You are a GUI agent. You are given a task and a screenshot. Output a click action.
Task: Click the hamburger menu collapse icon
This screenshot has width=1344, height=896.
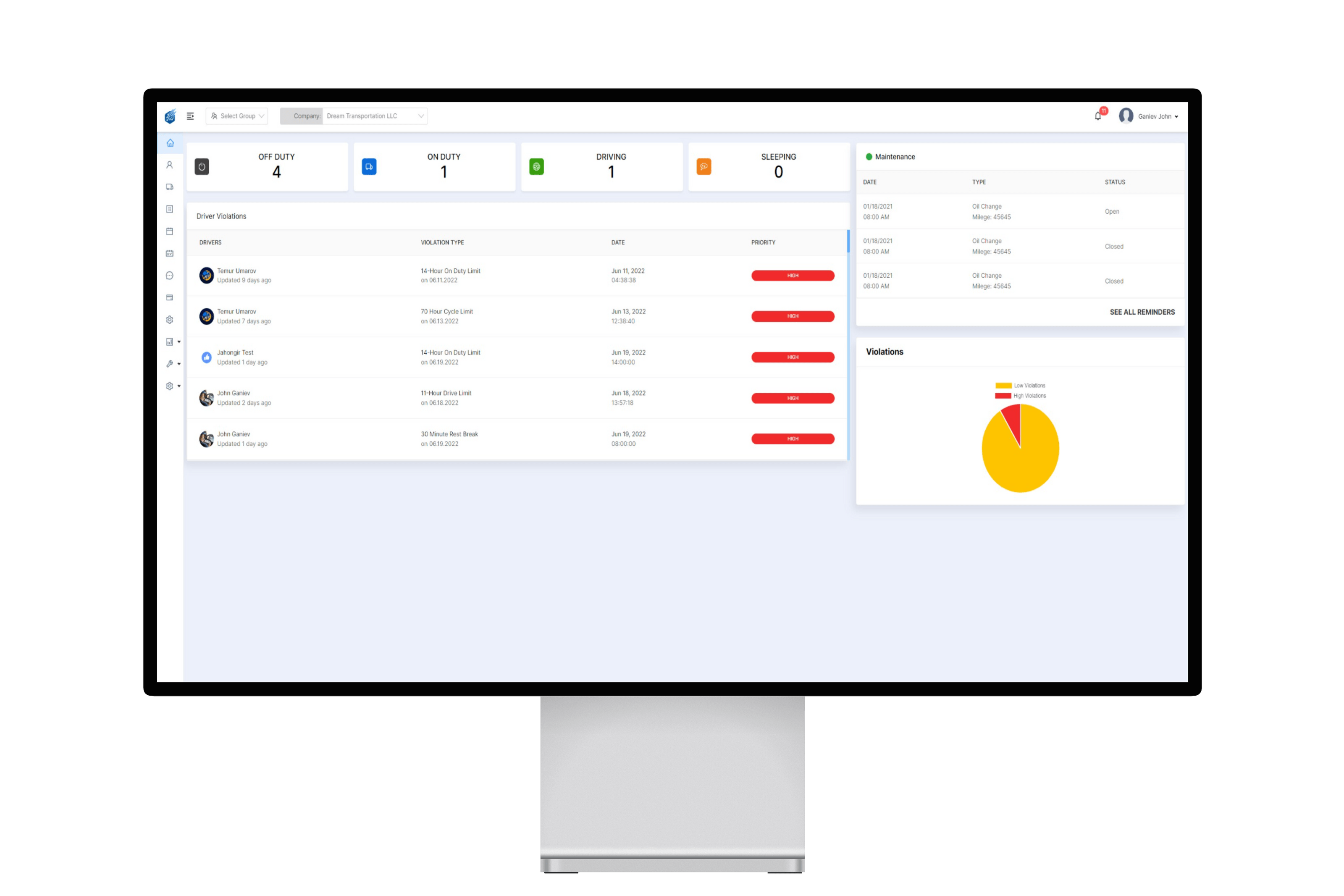click(x=190, y=116)
